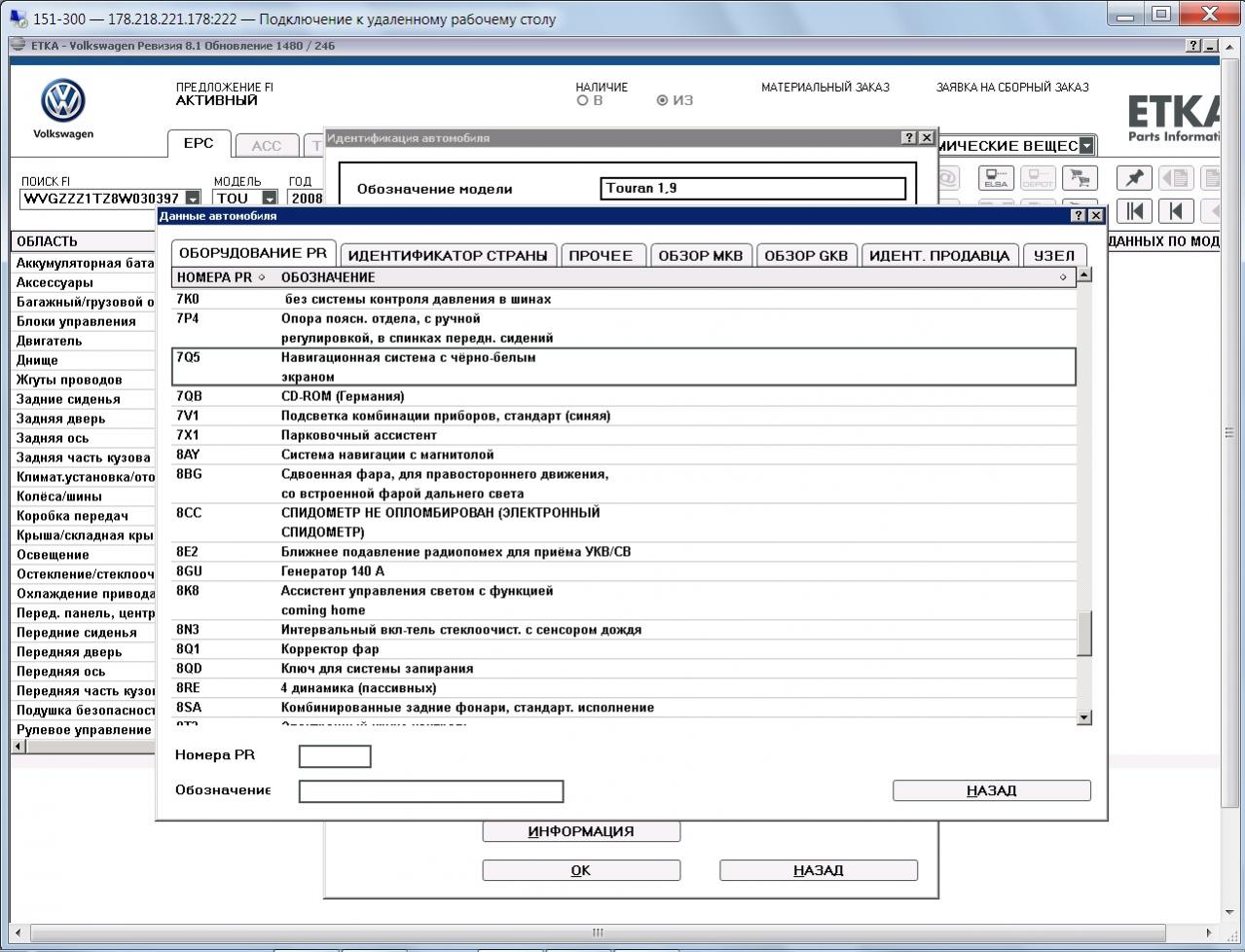
Task: Click the Обозначение модели field 'Touran 1,9'
Action: click(x=753, y=188)
